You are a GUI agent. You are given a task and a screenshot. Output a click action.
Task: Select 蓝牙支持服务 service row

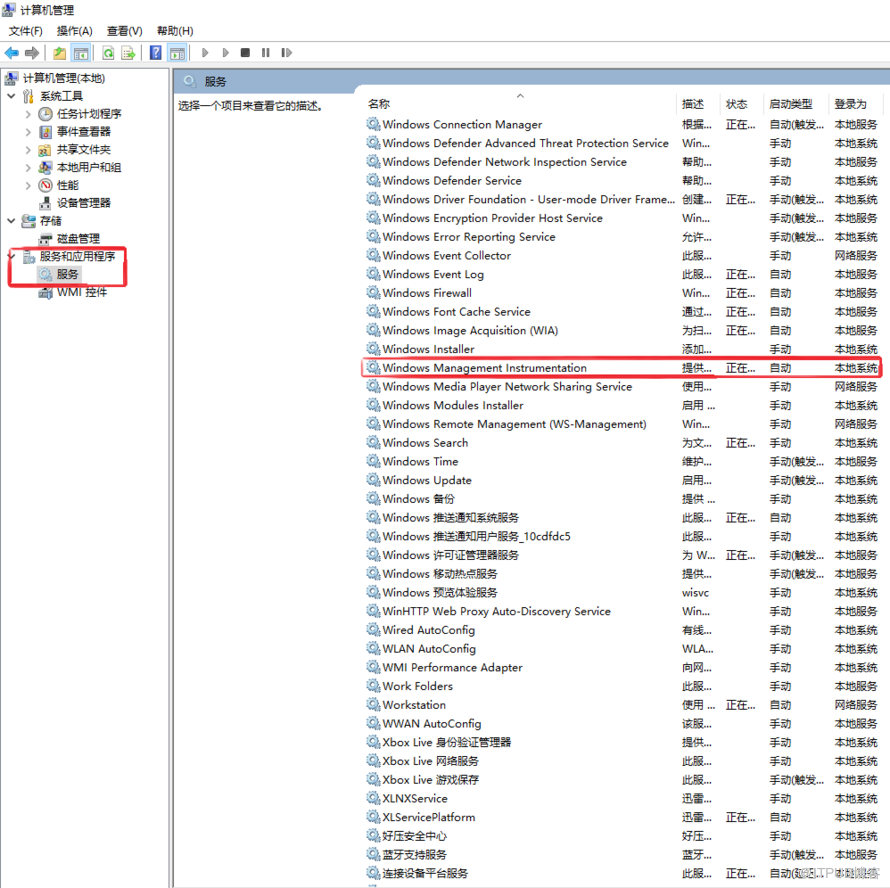tap(622, 855)
